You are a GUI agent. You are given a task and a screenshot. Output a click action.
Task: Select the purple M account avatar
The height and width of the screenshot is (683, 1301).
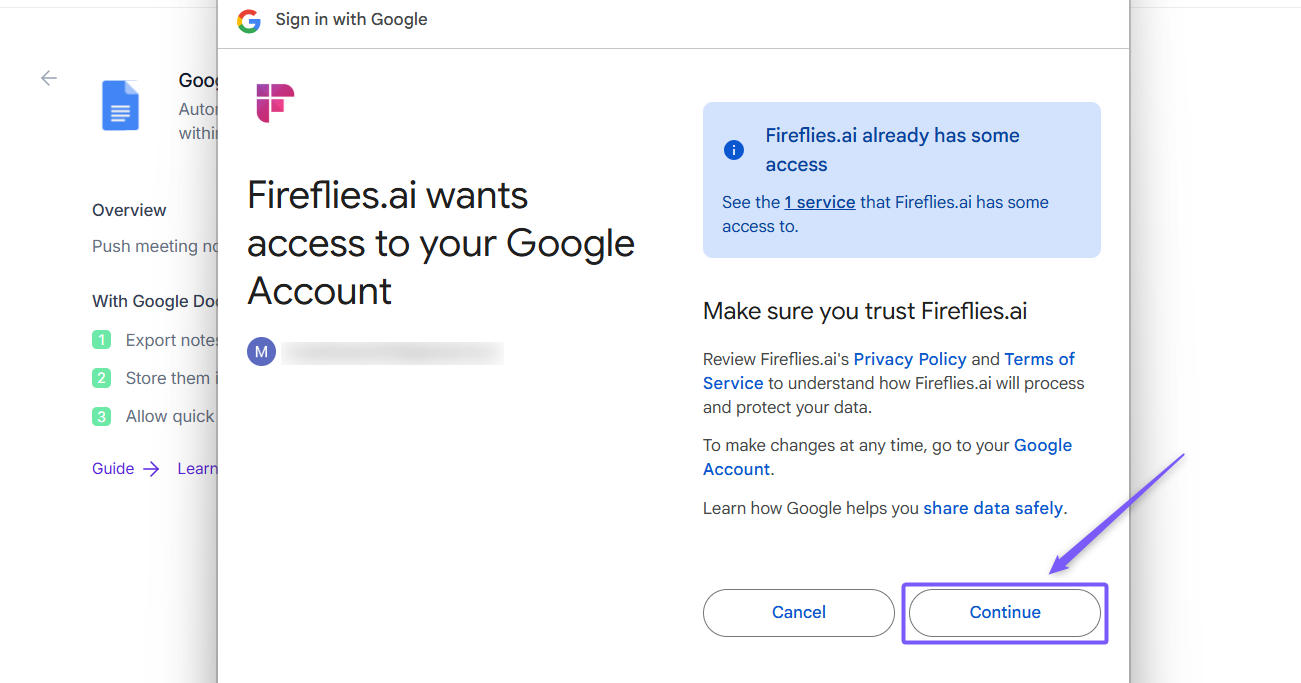coord(261,351)
